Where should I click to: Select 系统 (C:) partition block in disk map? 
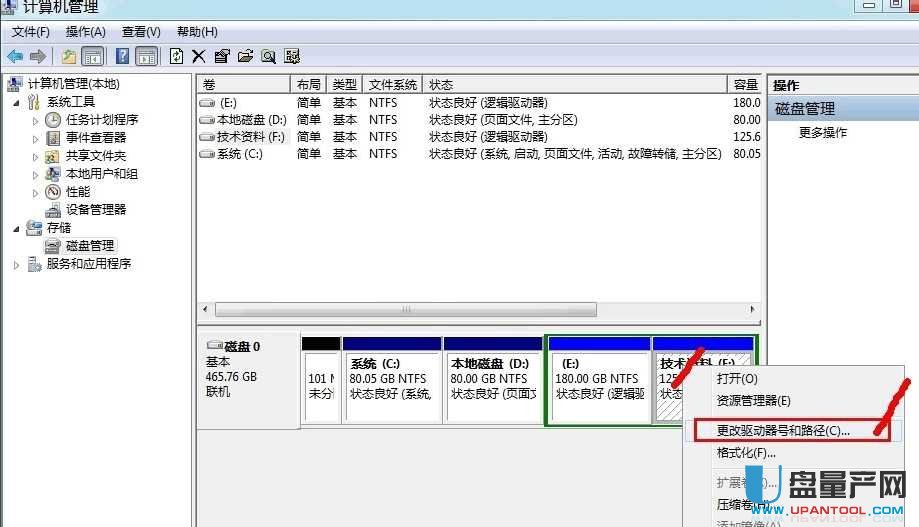pyautogui.click(x=391, y=380)
